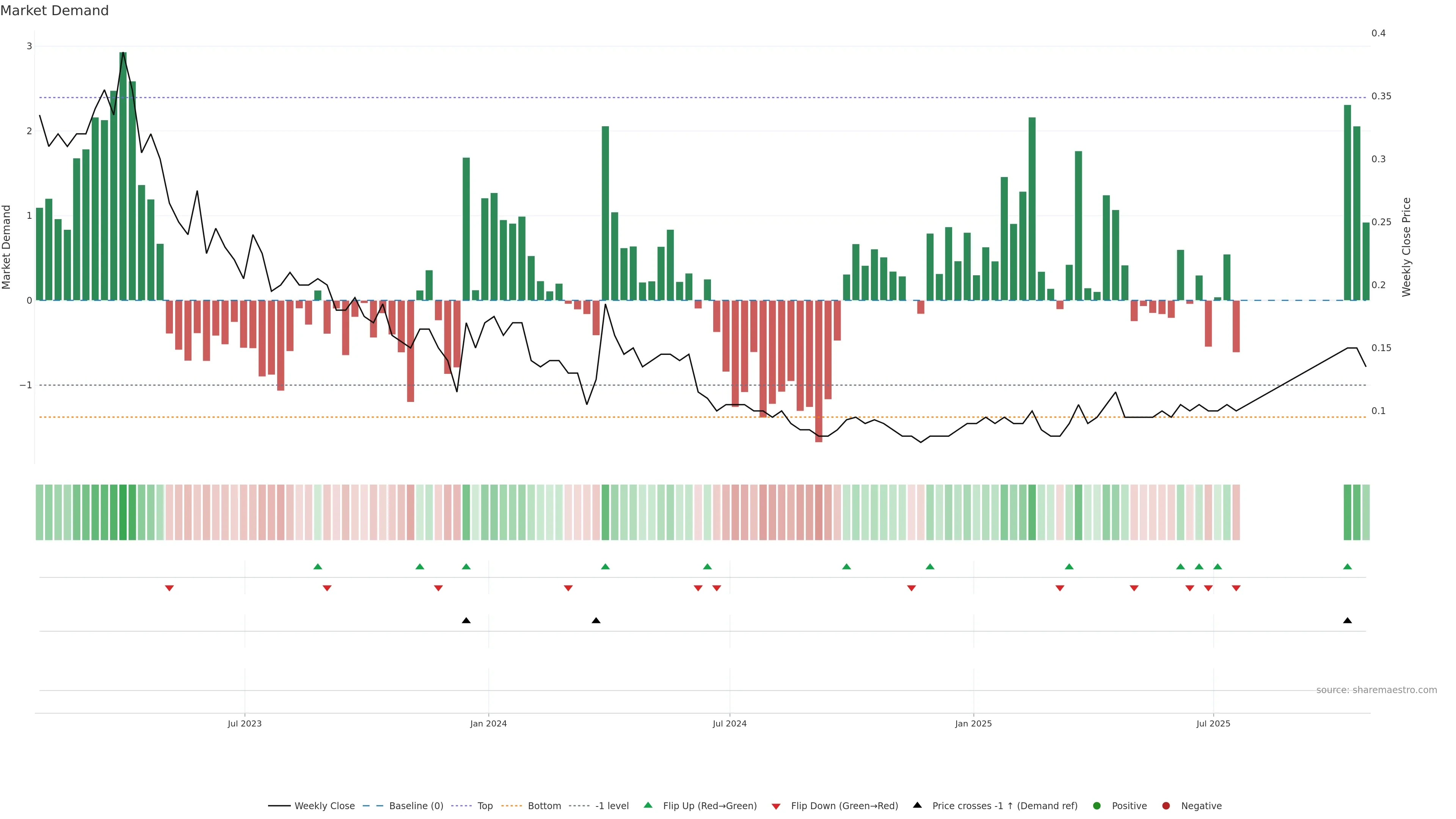Screen dimensions: 1456x819
Task: Click the Market Demand chart title
Action: [54, 11]
